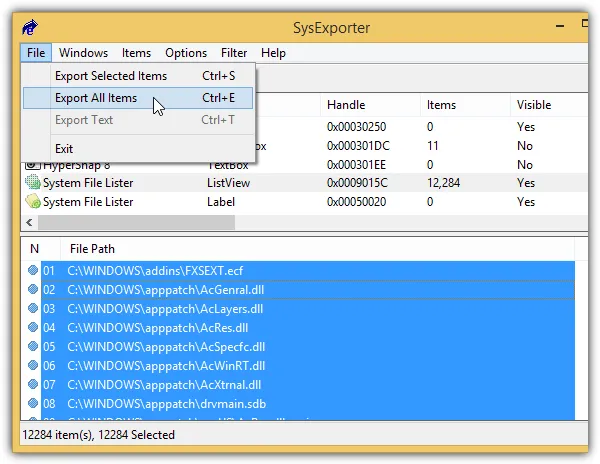Viewport: 600px width, 464px height.
Task: Select the FXSEXT.ecf file path row
Action: point(308,271)
